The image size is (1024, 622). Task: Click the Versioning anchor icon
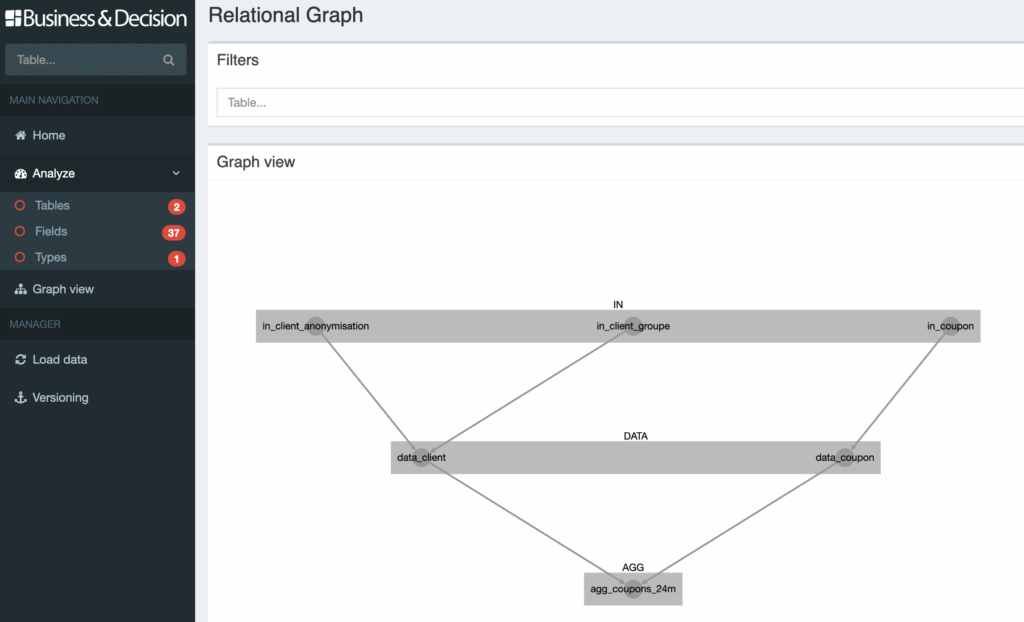pos(20,397)
